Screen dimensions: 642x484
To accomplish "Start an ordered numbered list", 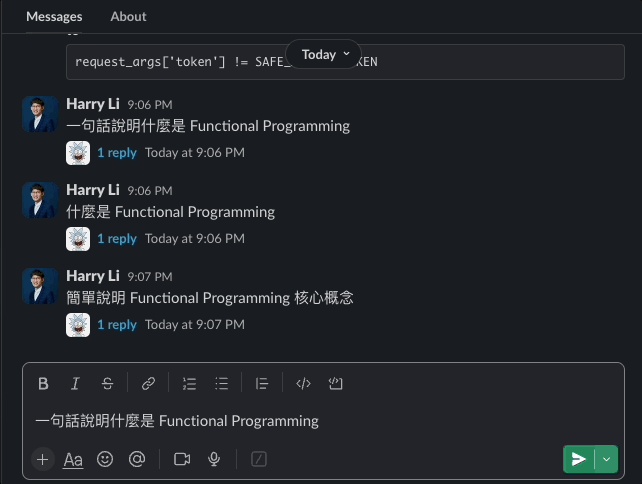I will (189, 383).
